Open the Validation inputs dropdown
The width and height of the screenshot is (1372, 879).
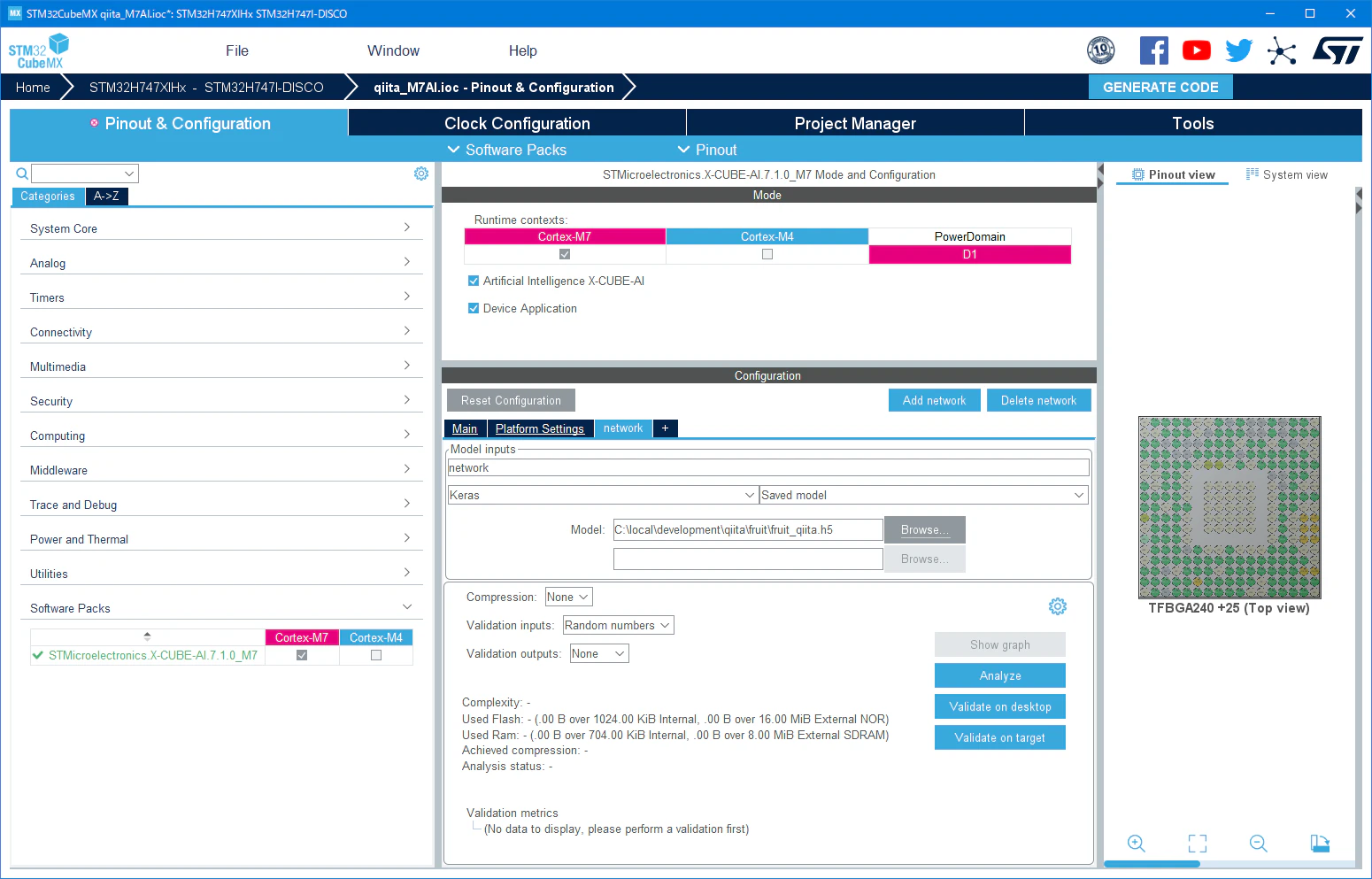click(x=618, y=626)
